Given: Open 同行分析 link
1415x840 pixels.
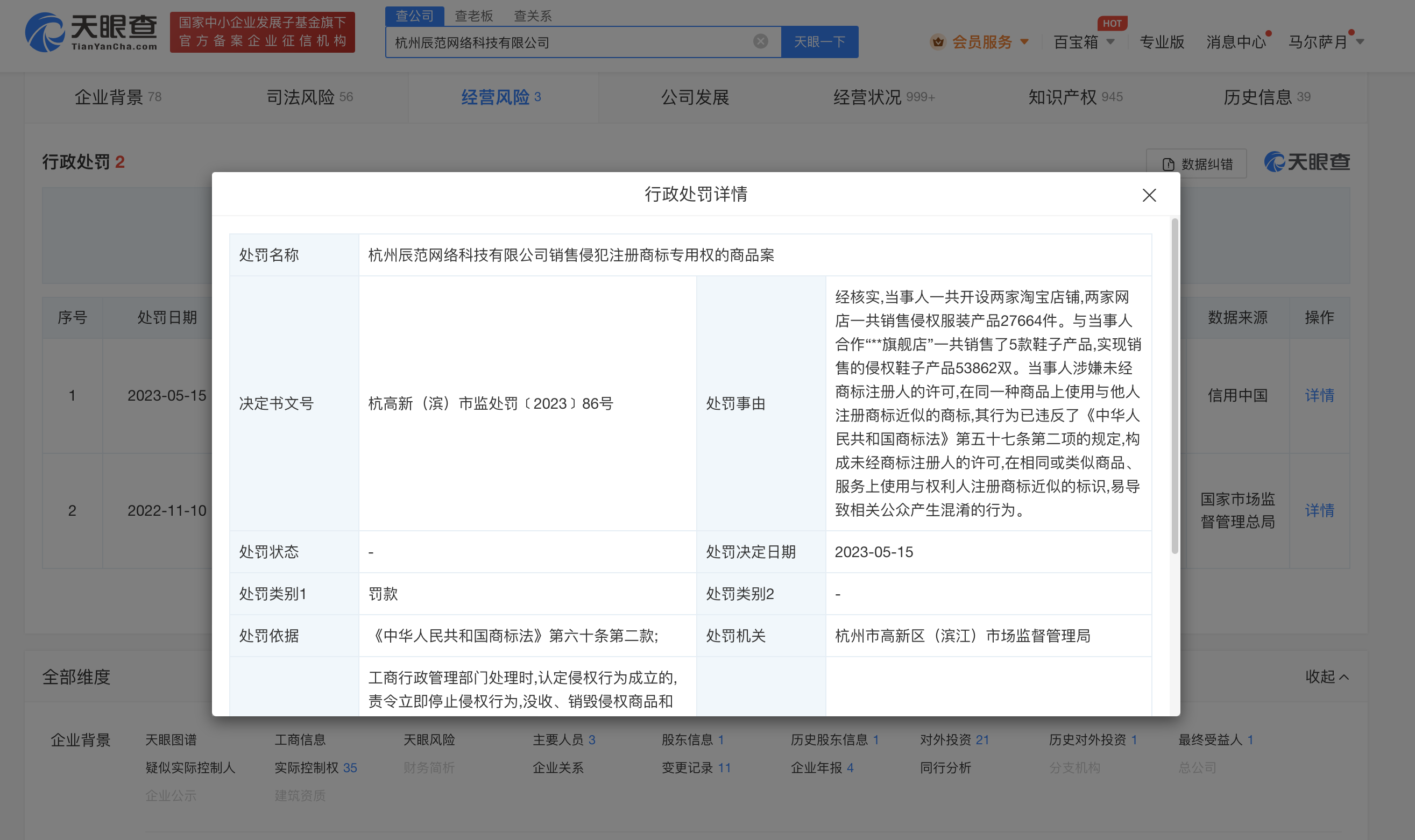Looking at the screenshot, I should [x=945, y=767].
